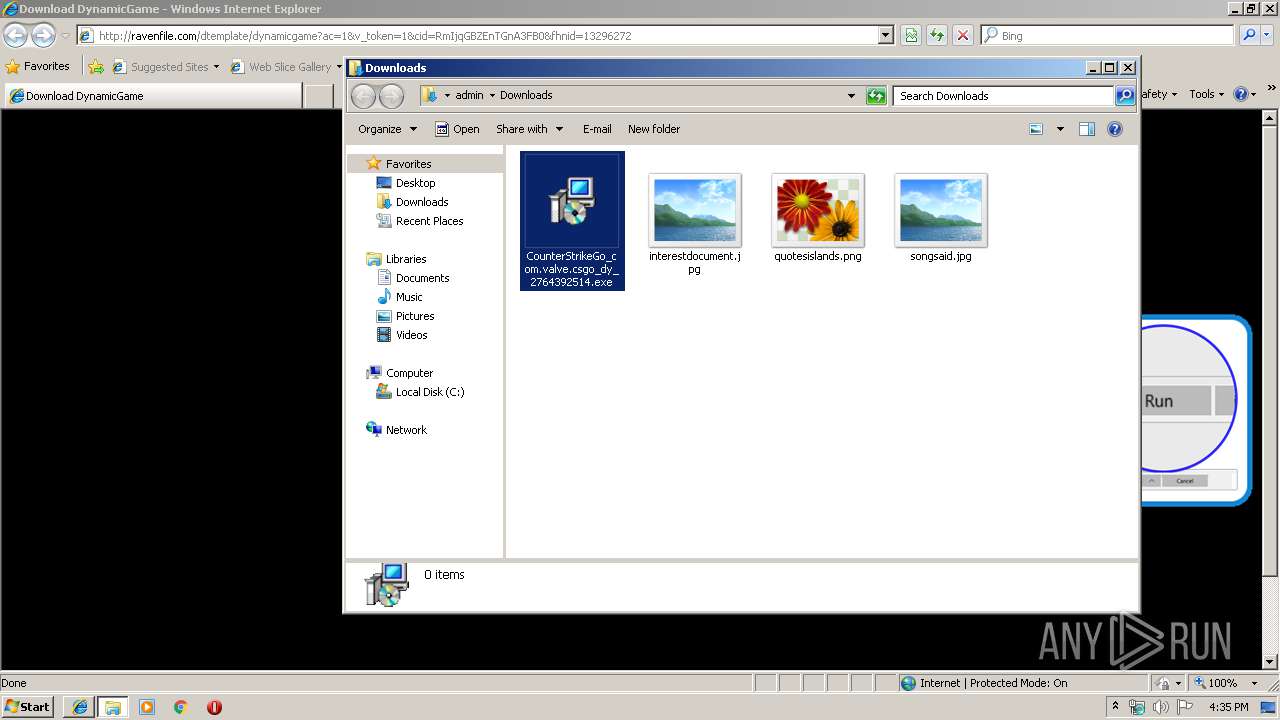Click the New folder button
The image size is (1280, 720).
pos(654,129)
